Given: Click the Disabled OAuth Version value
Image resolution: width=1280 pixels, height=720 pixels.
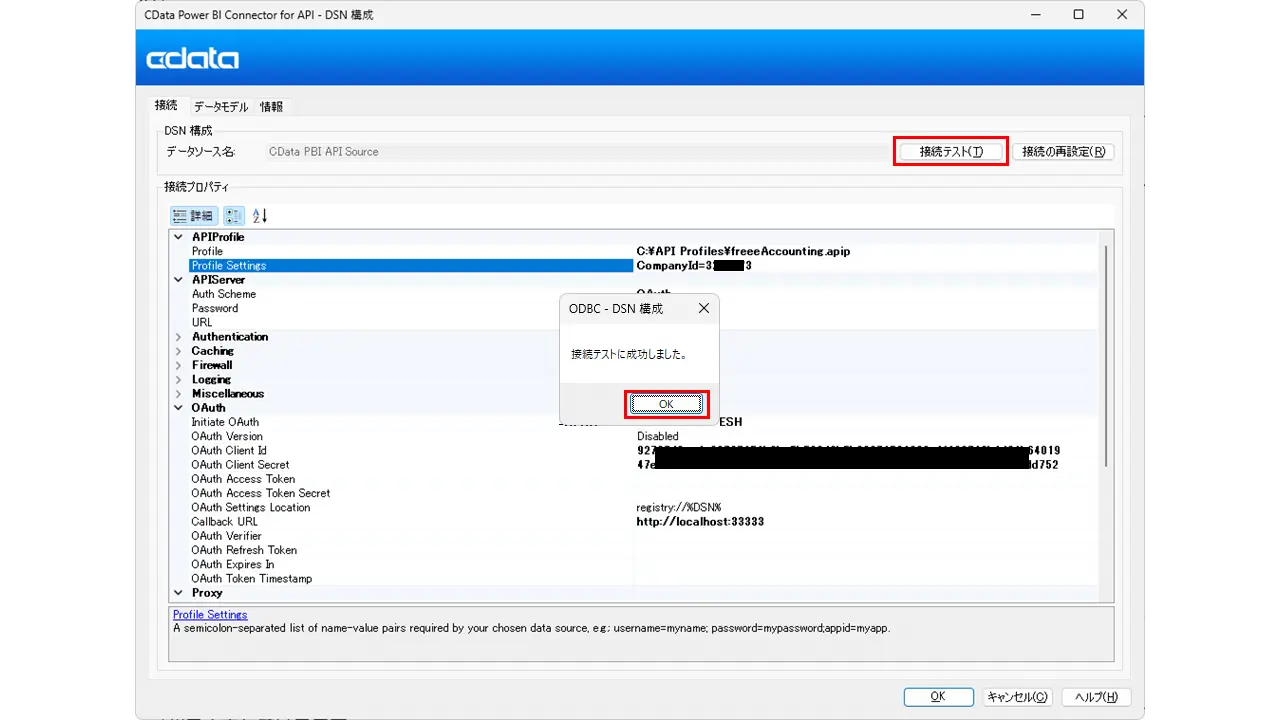Looking at the screenshot, I should [658, 436].
